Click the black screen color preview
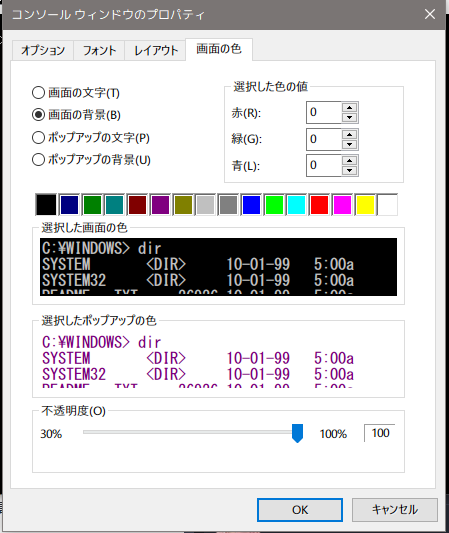Viewport: 449px width, 533px height. (218, 267)
